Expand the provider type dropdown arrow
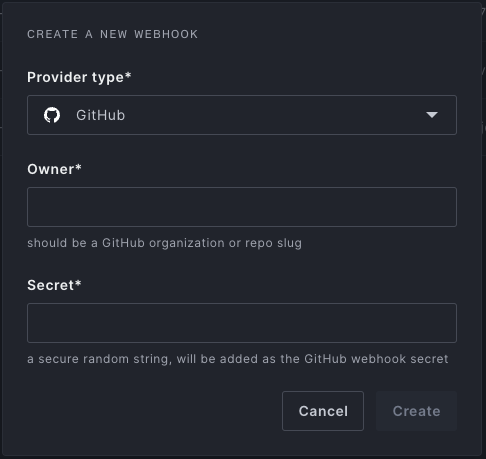 (432, 115)
